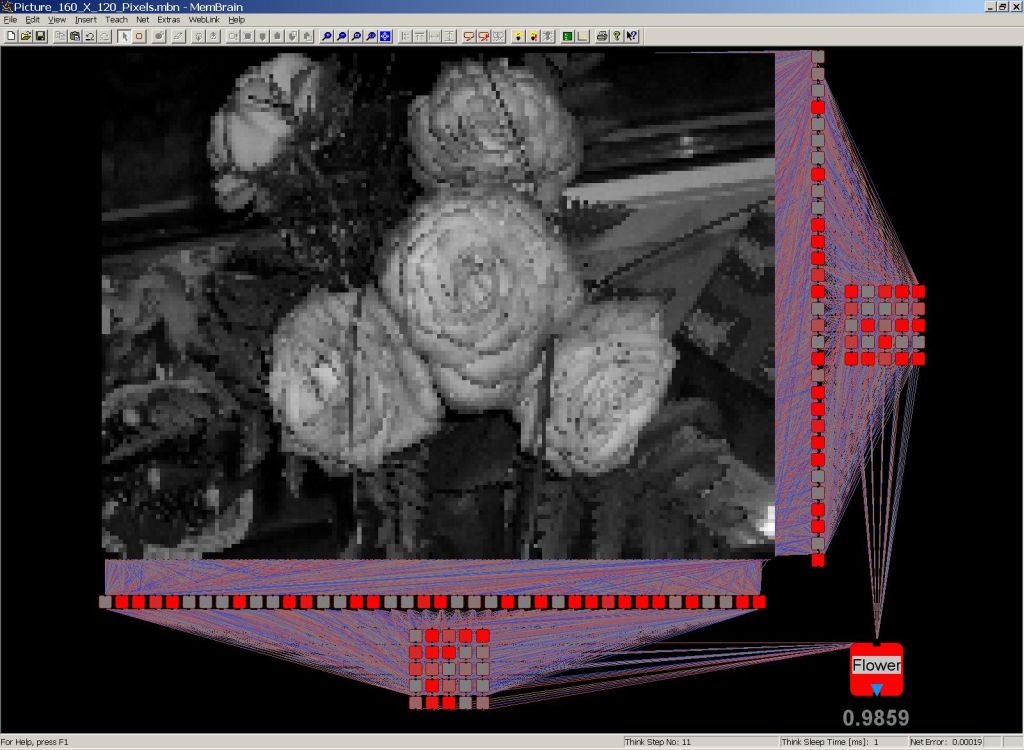Open the Extras menu
The image size is (1024, 750).
click(x=168, y=19)
